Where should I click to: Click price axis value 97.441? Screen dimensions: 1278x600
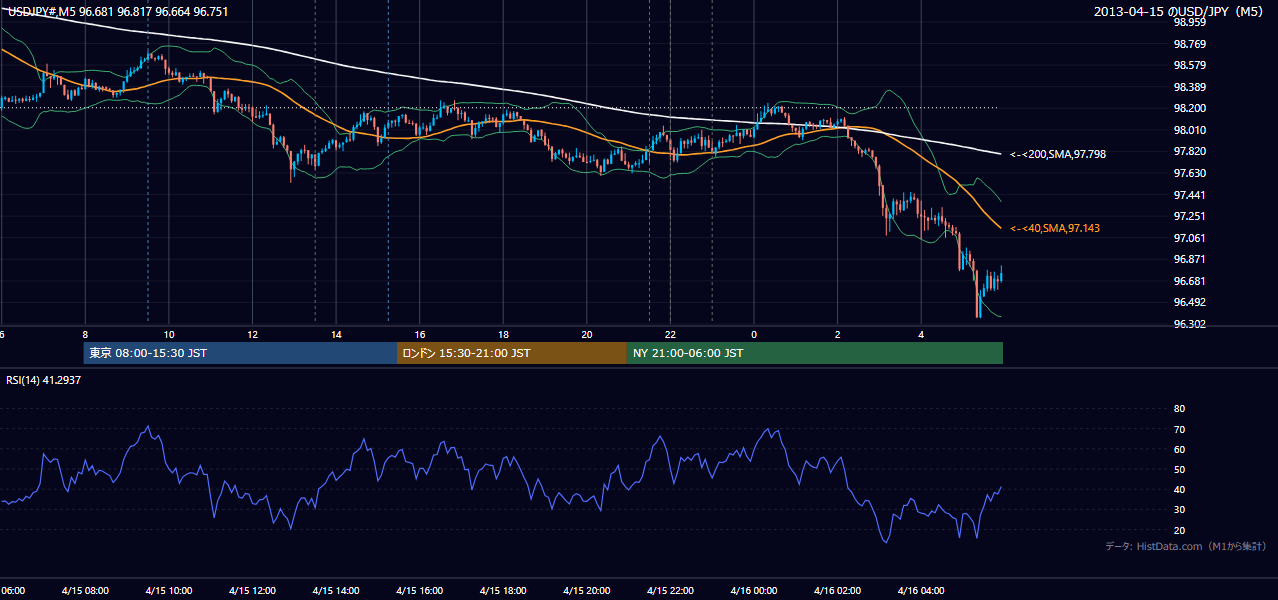[1189, 195]
